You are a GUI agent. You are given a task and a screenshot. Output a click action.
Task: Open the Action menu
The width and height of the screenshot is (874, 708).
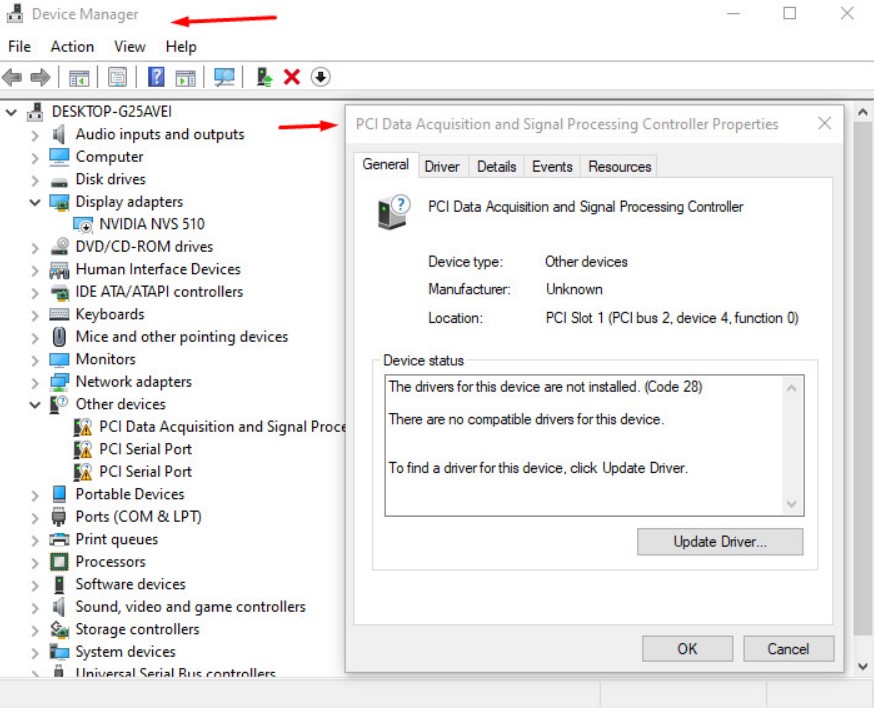72,46
